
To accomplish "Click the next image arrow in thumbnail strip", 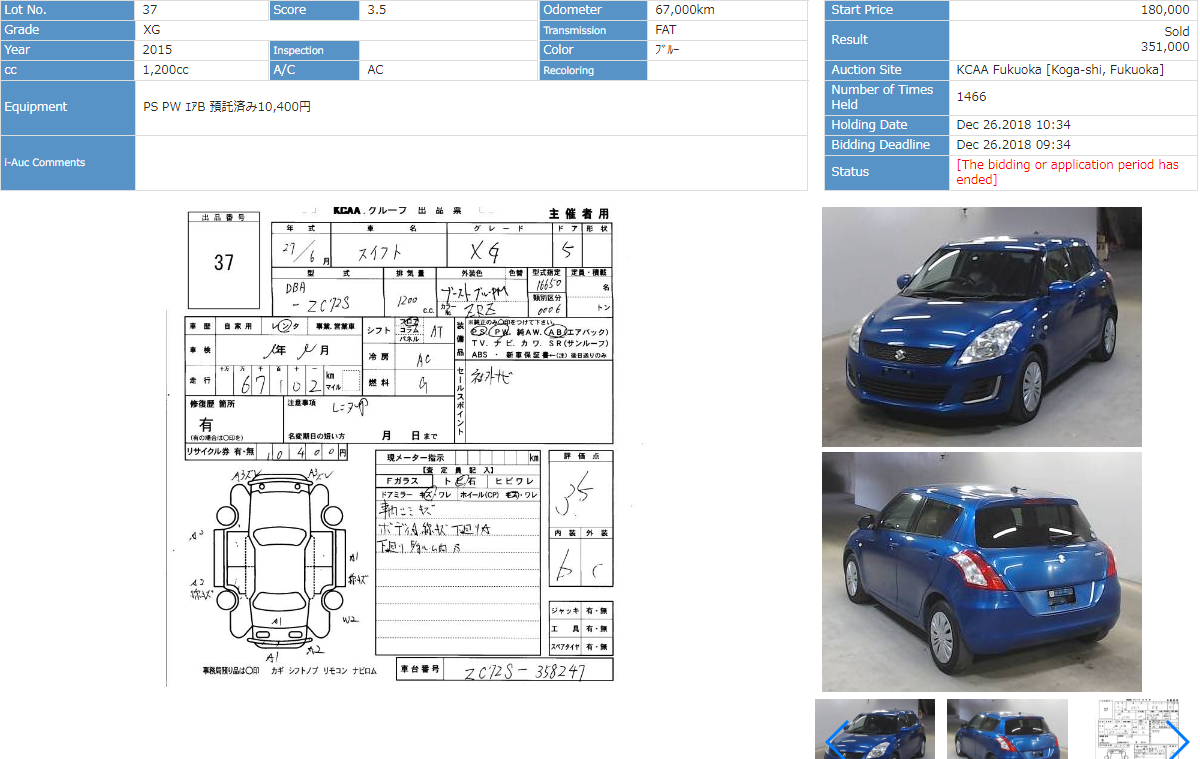I will [x=1177, y=741].
